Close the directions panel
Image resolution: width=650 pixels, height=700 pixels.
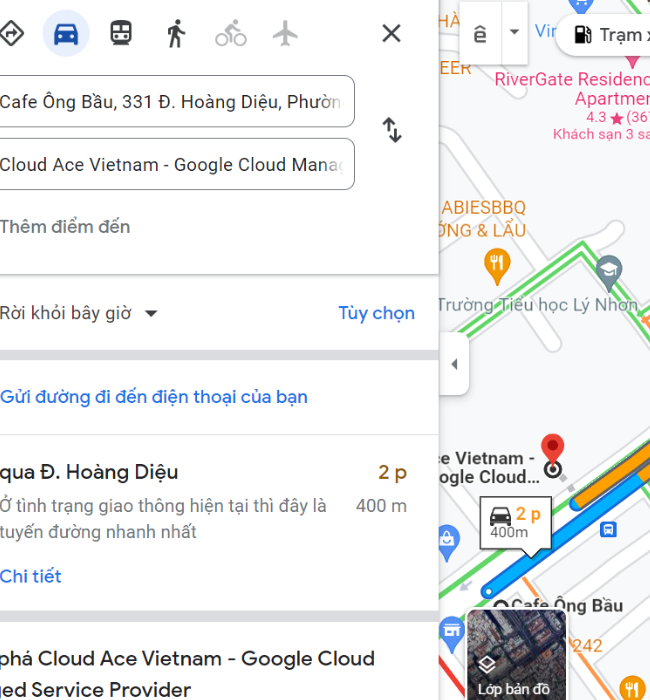pyautogui.click(x=392, y=33)
